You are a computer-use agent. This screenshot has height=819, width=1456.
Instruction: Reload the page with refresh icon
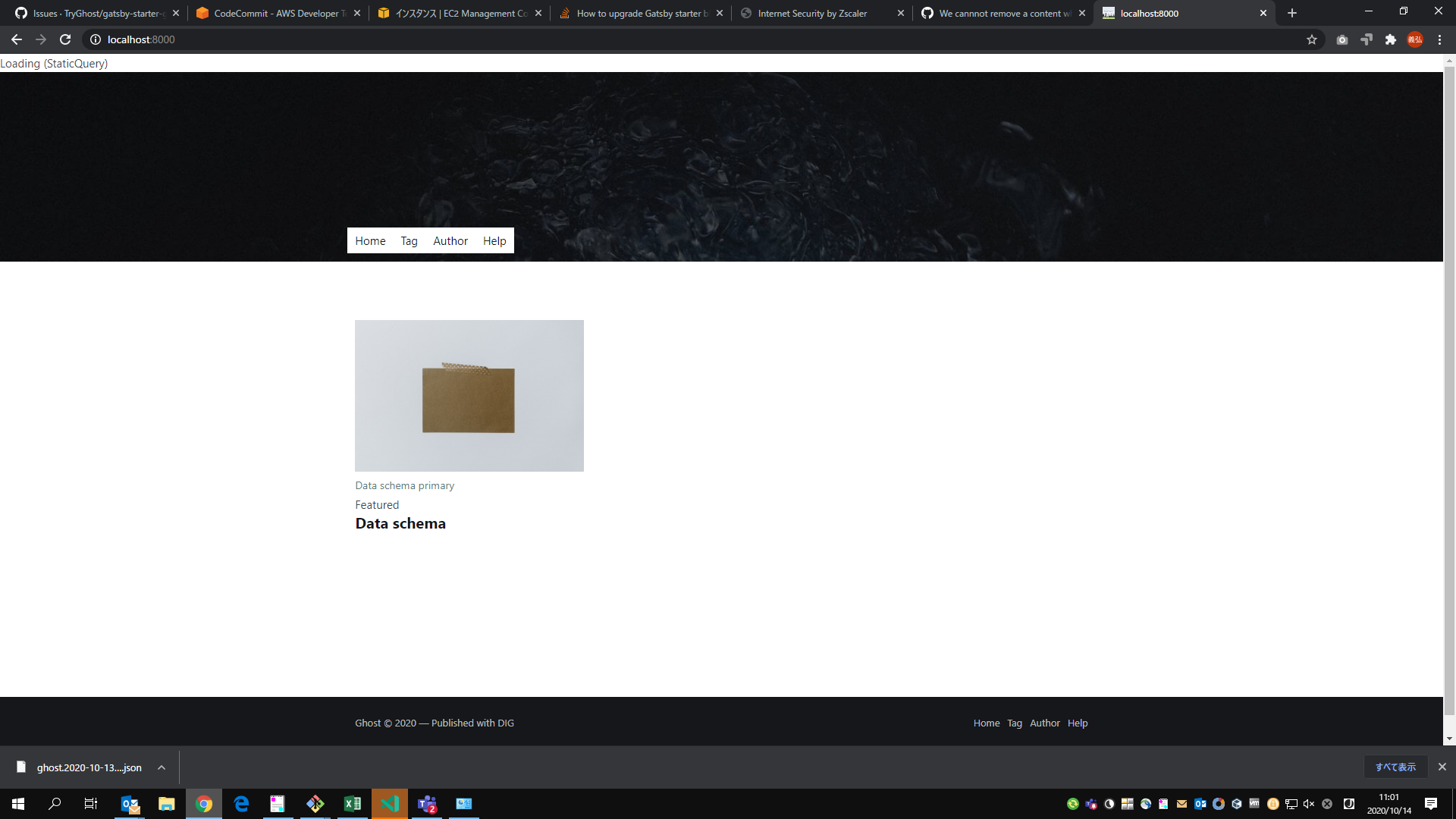(x=65, y=39)
